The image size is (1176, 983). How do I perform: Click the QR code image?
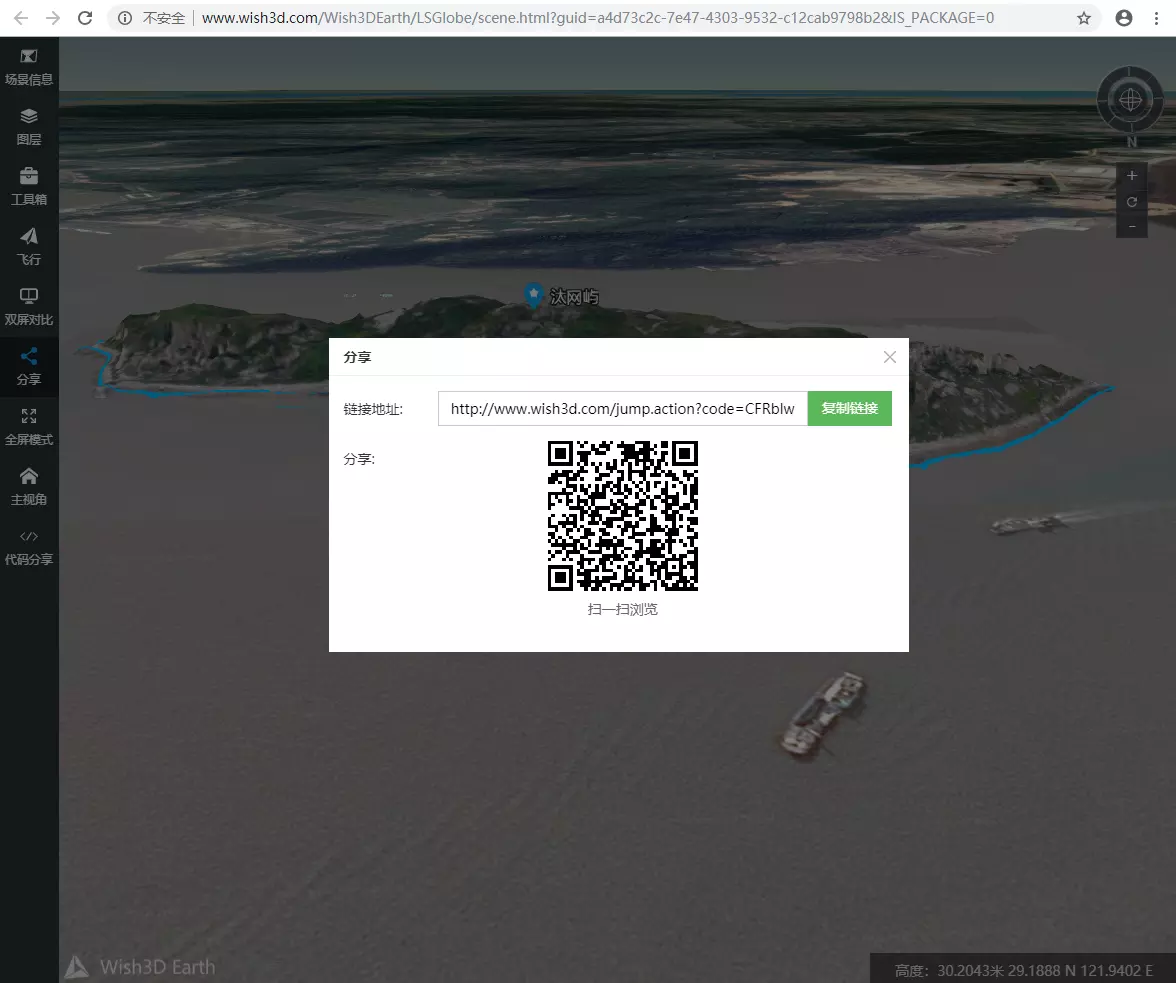point(622,516)
